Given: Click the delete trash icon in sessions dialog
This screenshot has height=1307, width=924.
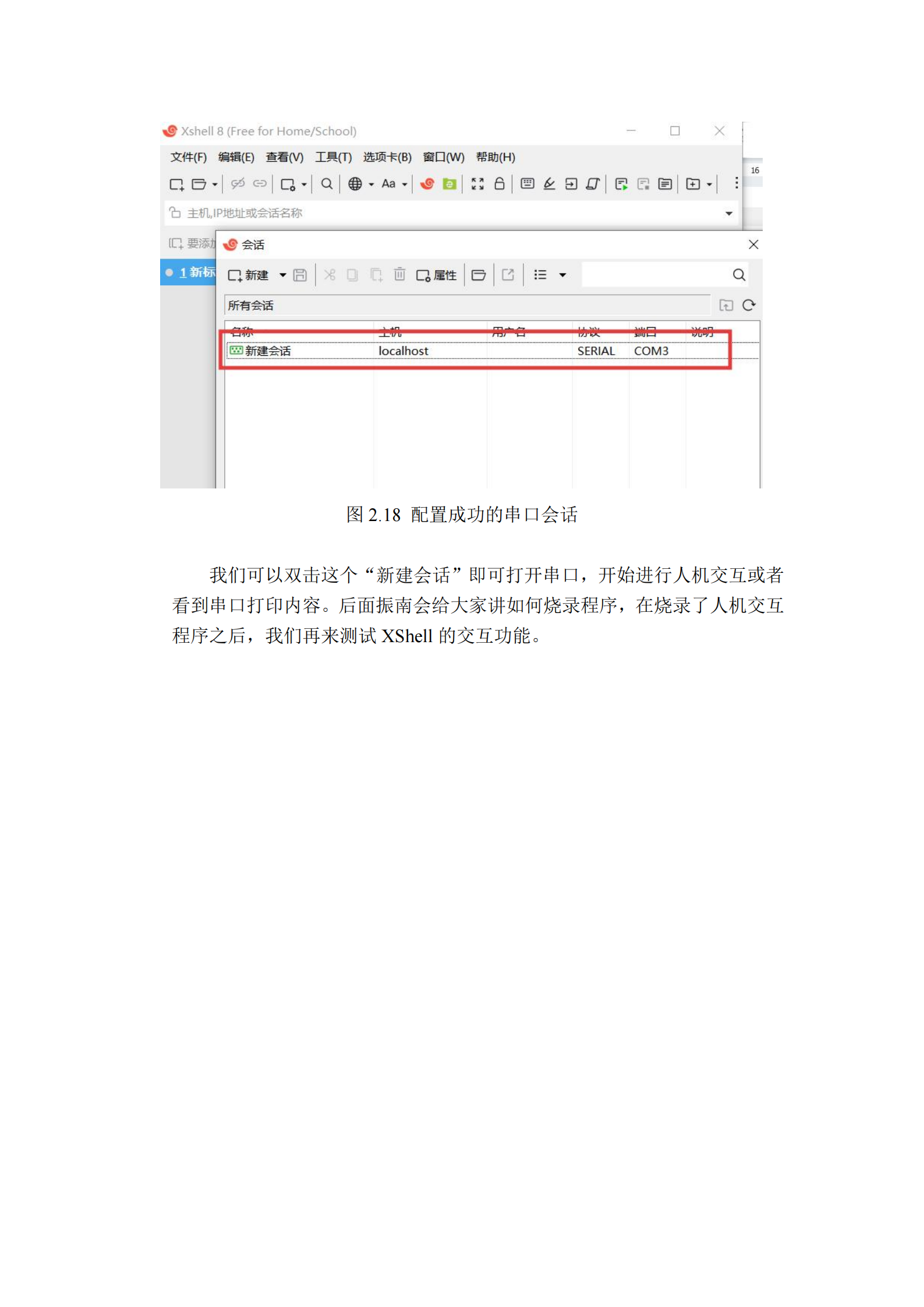Looking at the screenshot, I should 399,274.
